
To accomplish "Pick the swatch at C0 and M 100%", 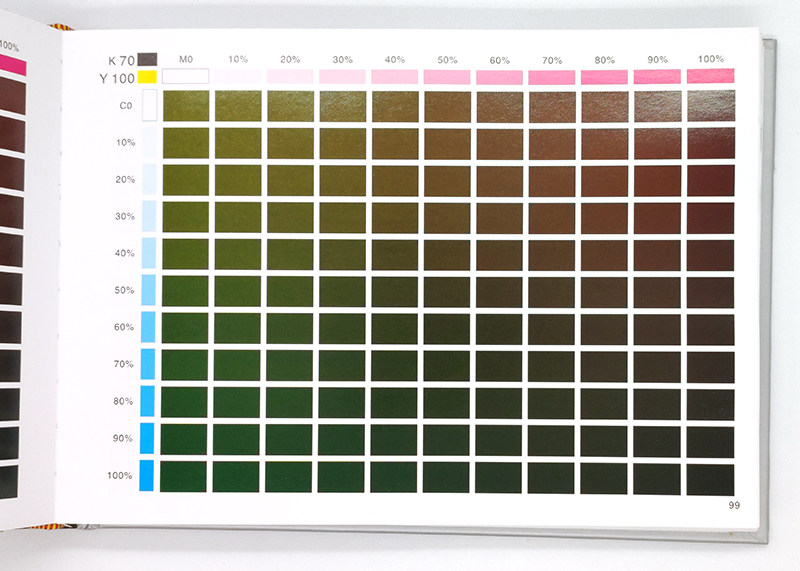I will click(711, 106).
